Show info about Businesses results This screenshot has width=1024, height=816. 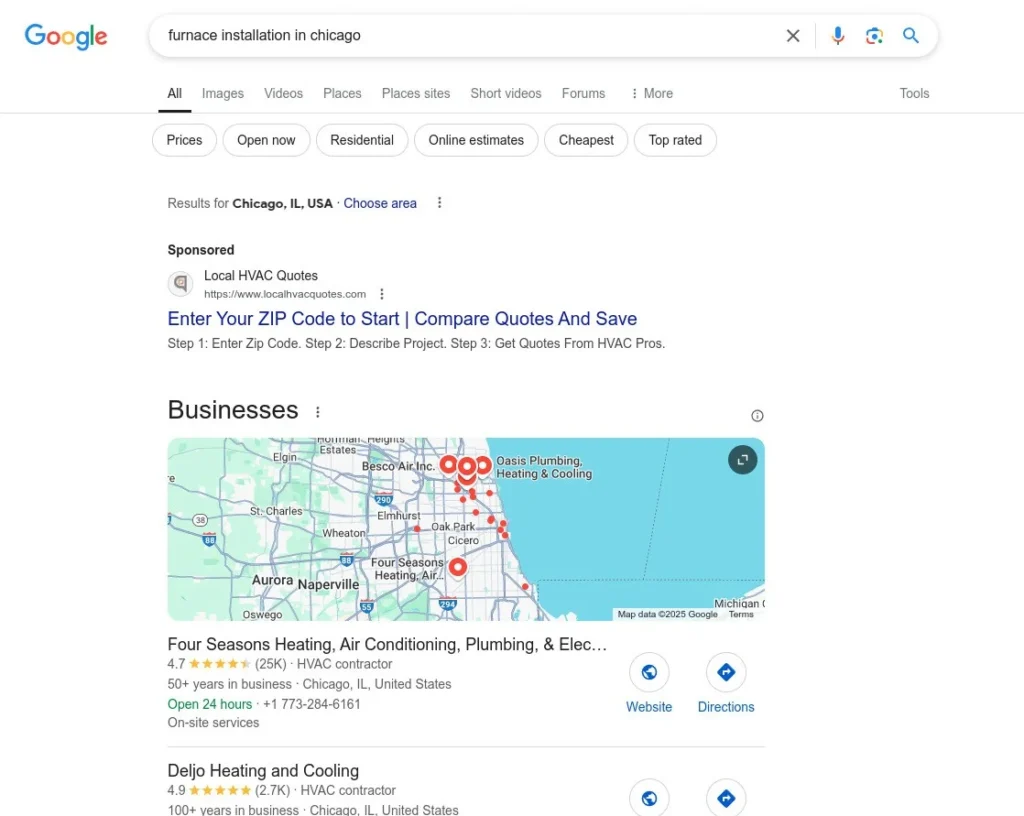pyautogui.click(x=757, y=416)
